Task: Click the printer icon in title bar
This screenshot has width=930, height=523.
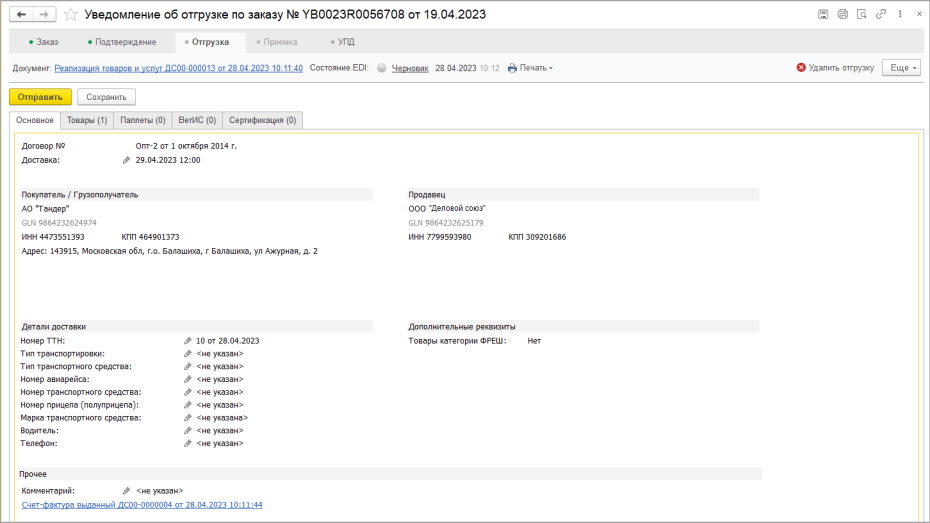Action: click(842, 14)
